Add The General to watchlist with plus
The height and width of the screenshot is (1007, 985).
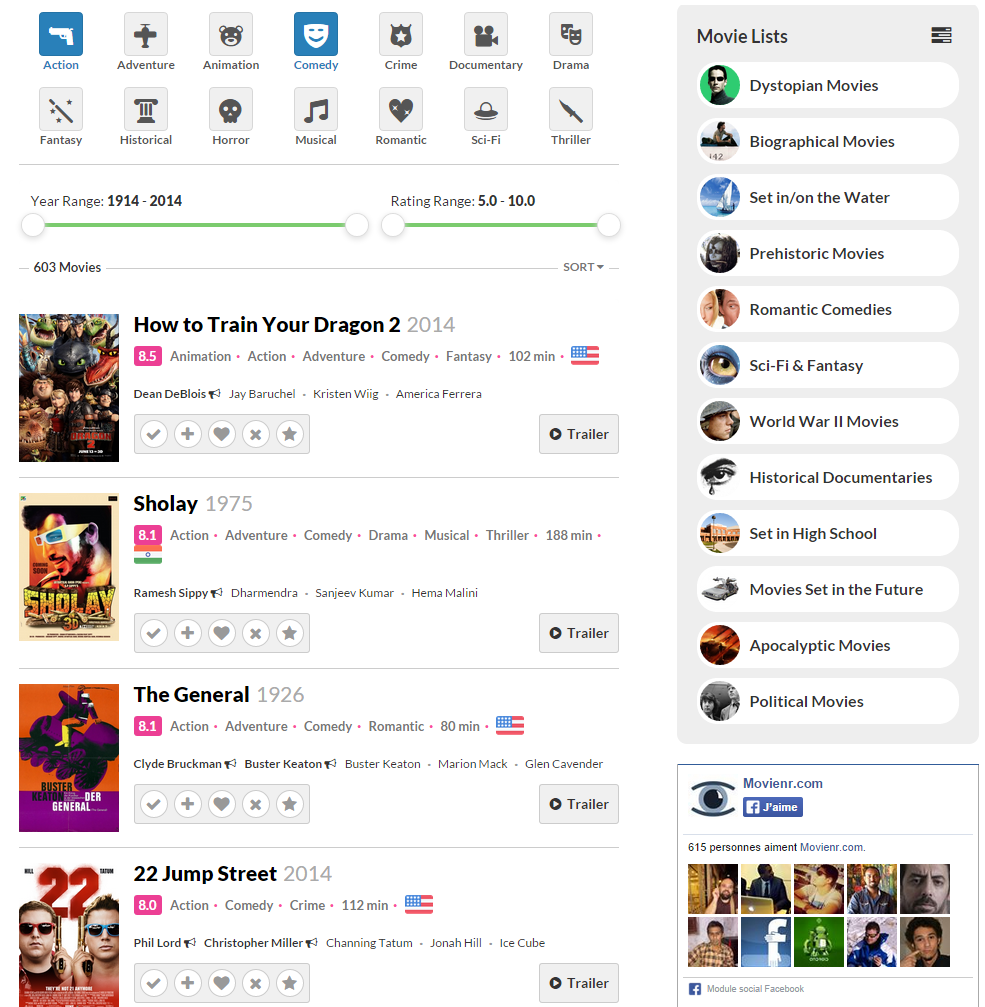[188, 804]
